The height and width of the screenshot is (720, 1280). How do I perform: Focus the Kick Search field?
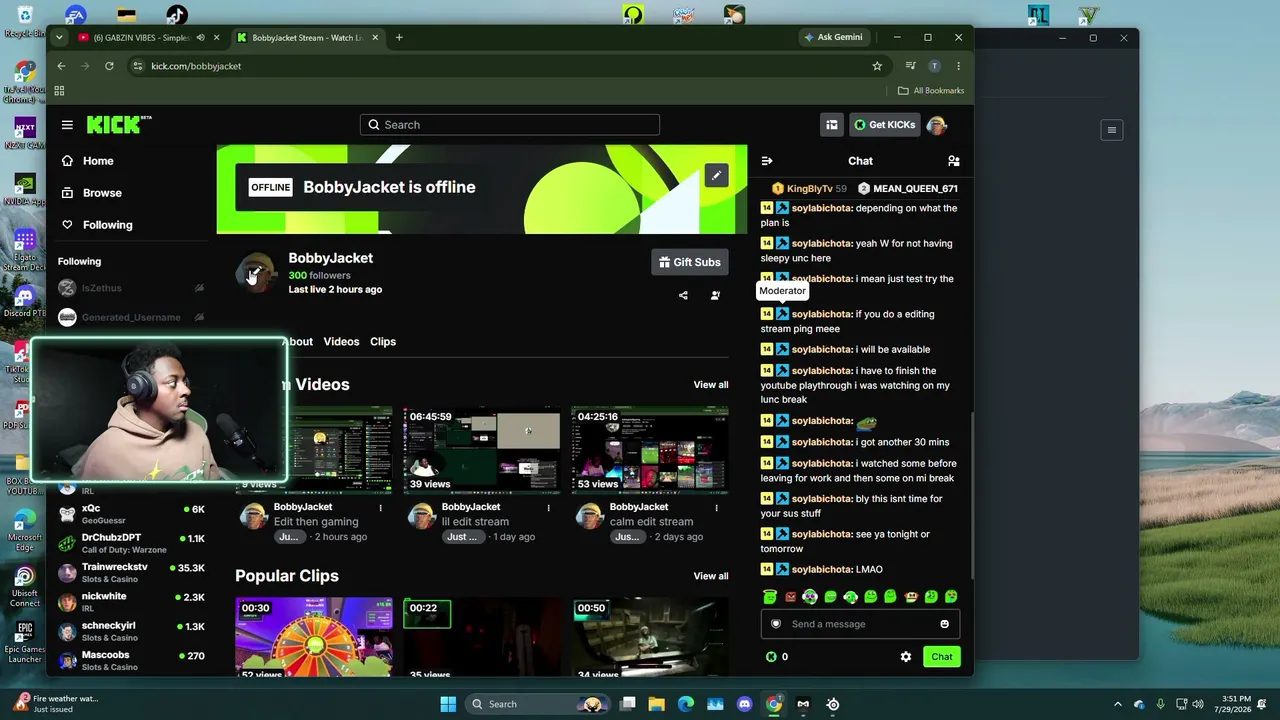[x=510, y=125]
